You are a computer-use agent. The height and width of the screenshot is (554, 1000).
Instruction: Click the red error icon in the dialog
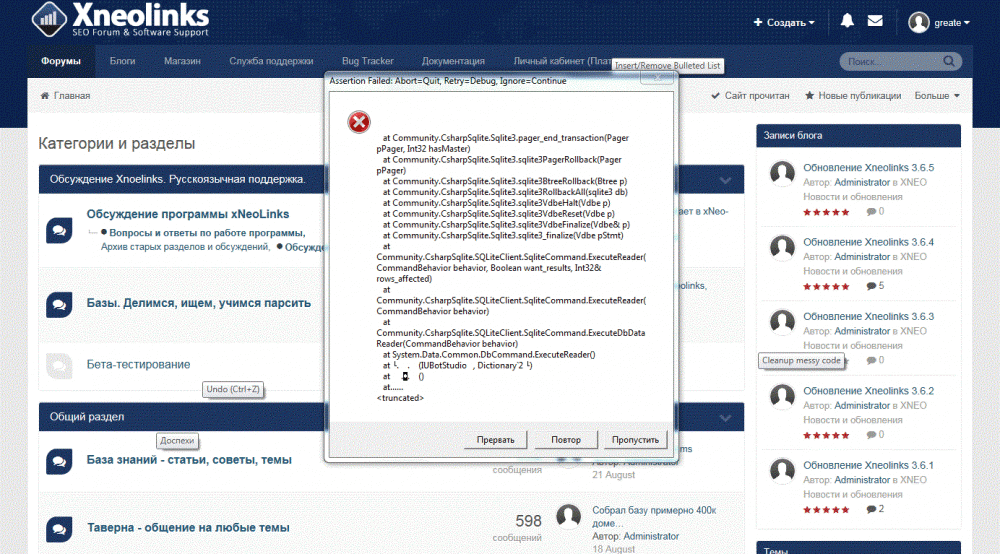[359, 122]
